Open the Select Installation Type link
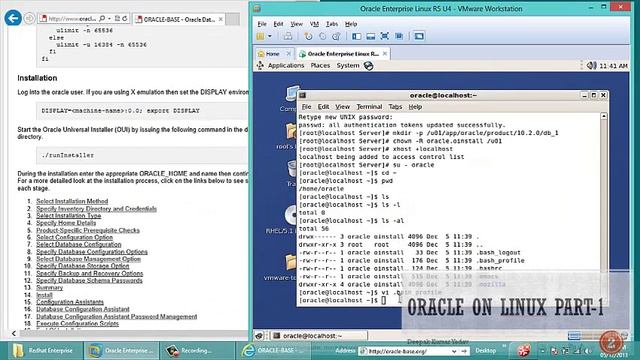The height and width of the screenshot is (360, 640). tap(69, 216)
